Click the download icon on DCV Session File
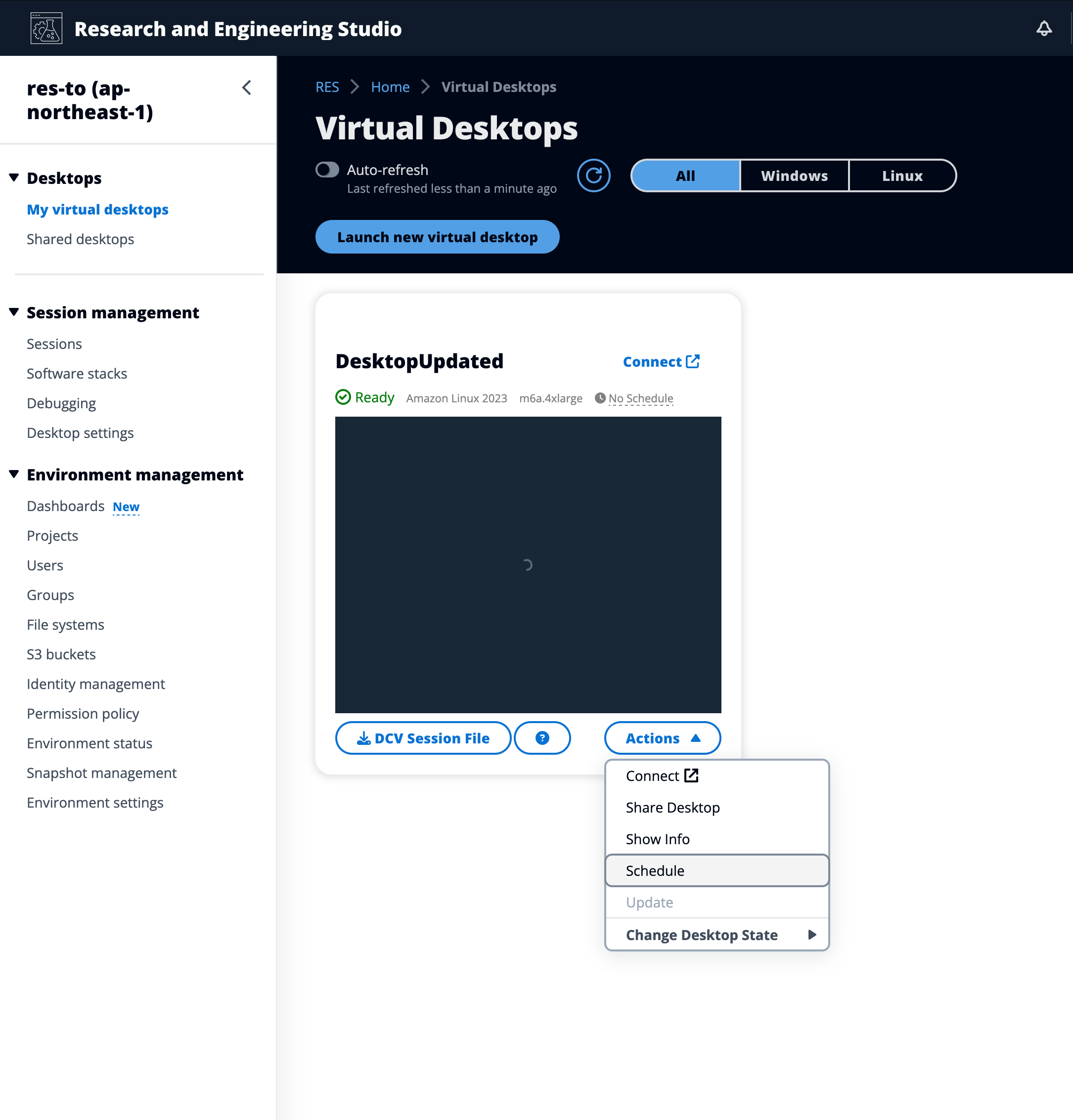This screenshot has height=1120, width=1073. point(364,738)
